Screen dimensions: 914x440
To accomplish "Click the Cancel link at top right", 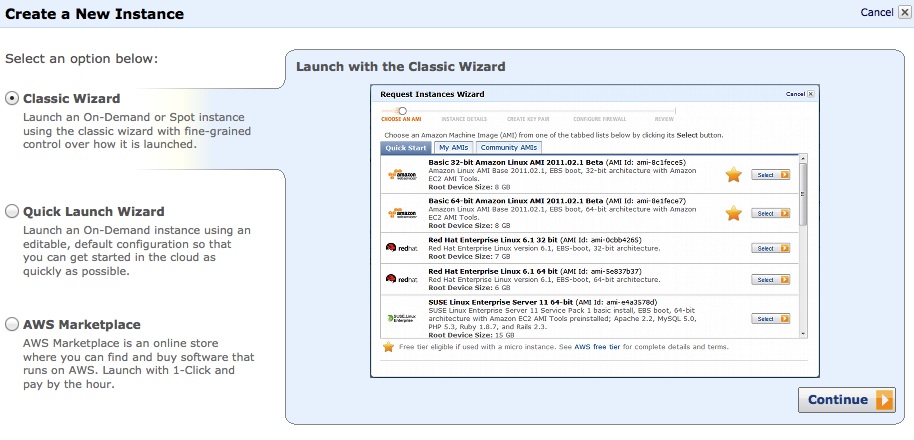I will [x=876, y=12].
